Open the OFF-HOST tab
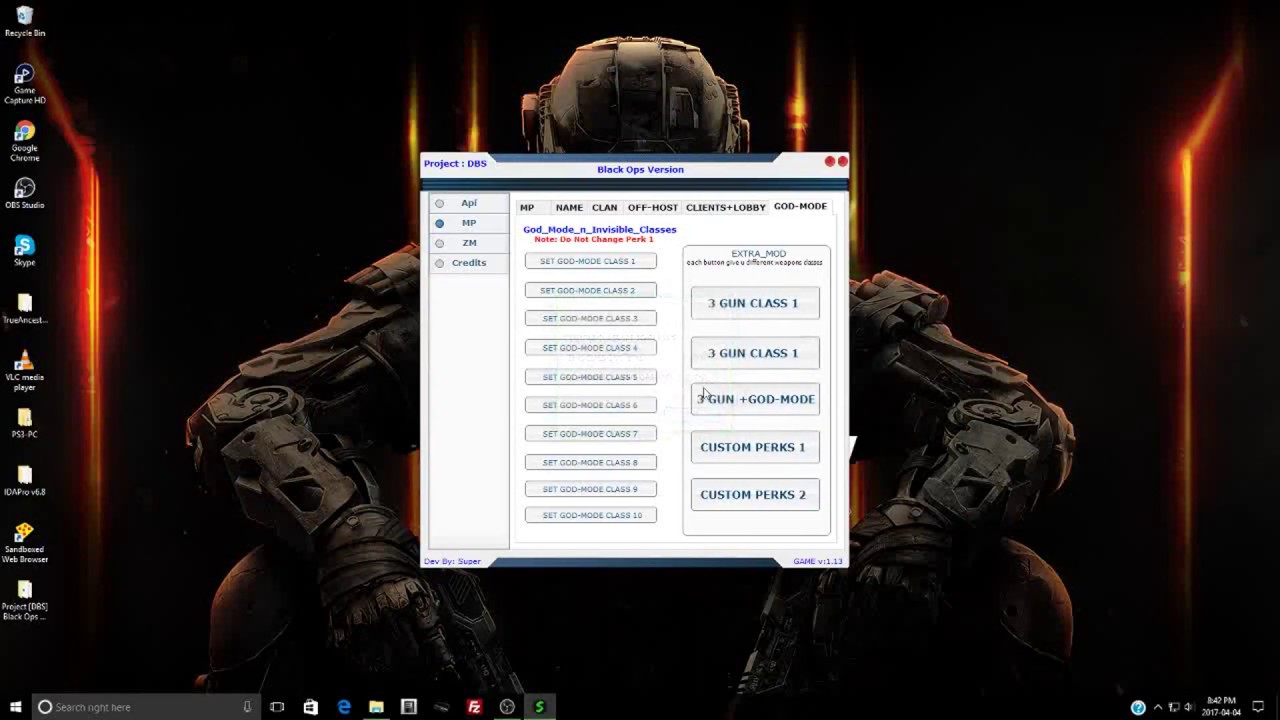This screenshot has width=1280, height=720. pos(652,207)
